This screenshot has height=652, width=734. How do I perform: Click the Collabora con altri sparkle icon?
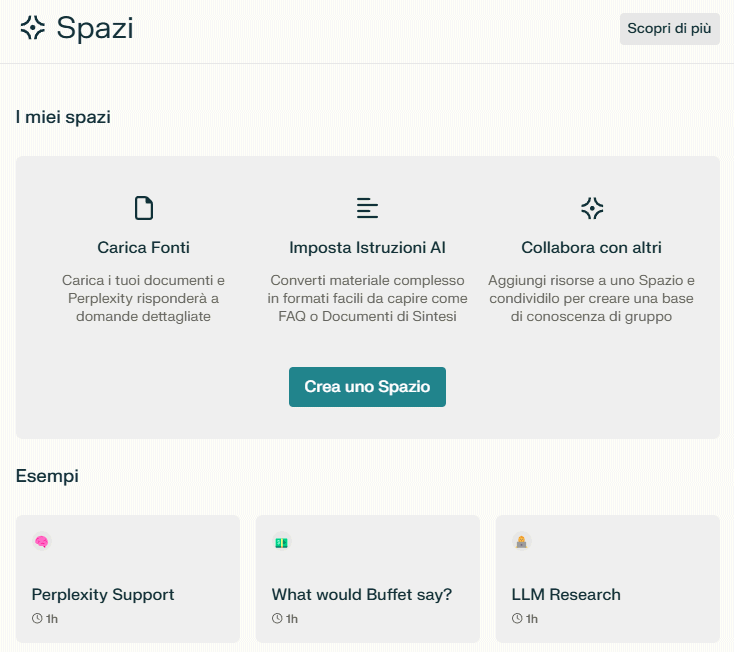click(x=592, y=208)
